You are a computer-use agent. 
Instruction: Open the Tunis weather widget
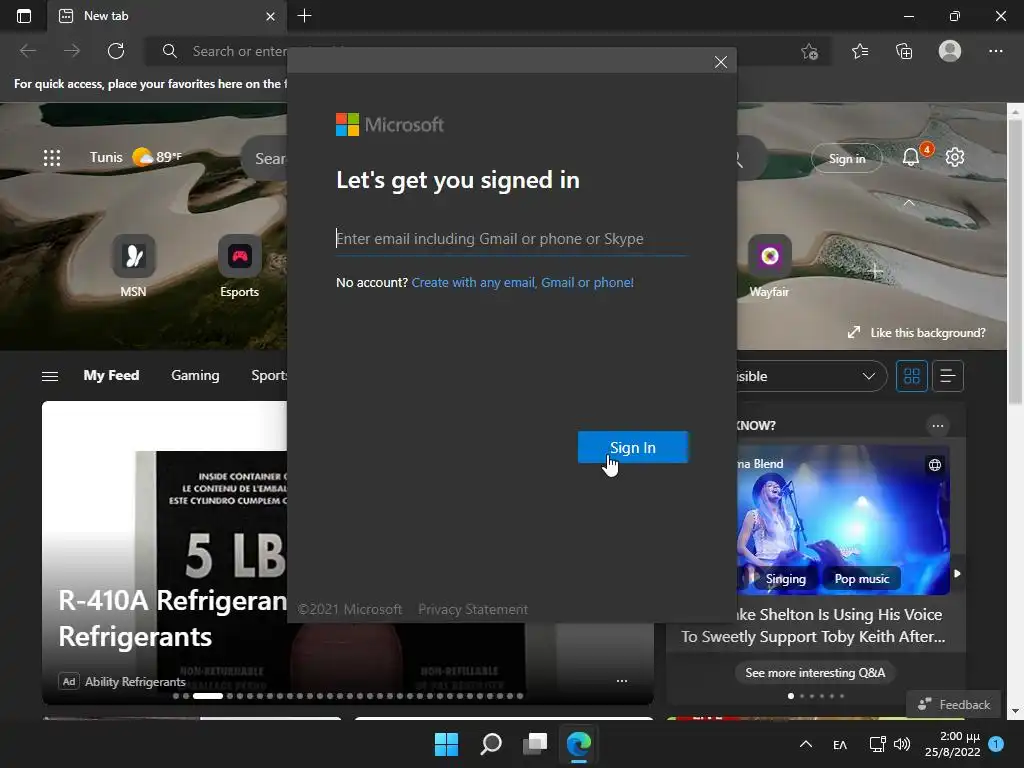pyautogui.click(x=136, y=157)
